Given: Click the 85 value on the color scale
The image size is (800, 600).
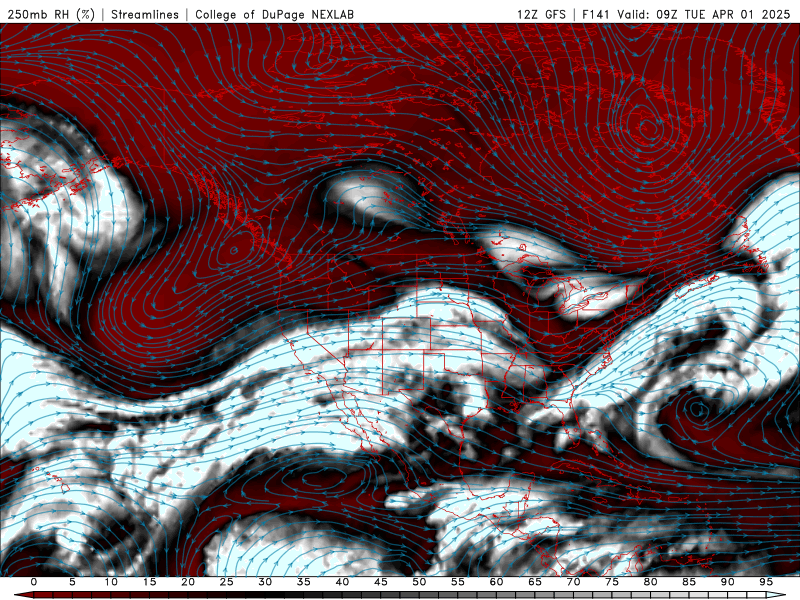Looking at the screenshot, I should point(689,582).
